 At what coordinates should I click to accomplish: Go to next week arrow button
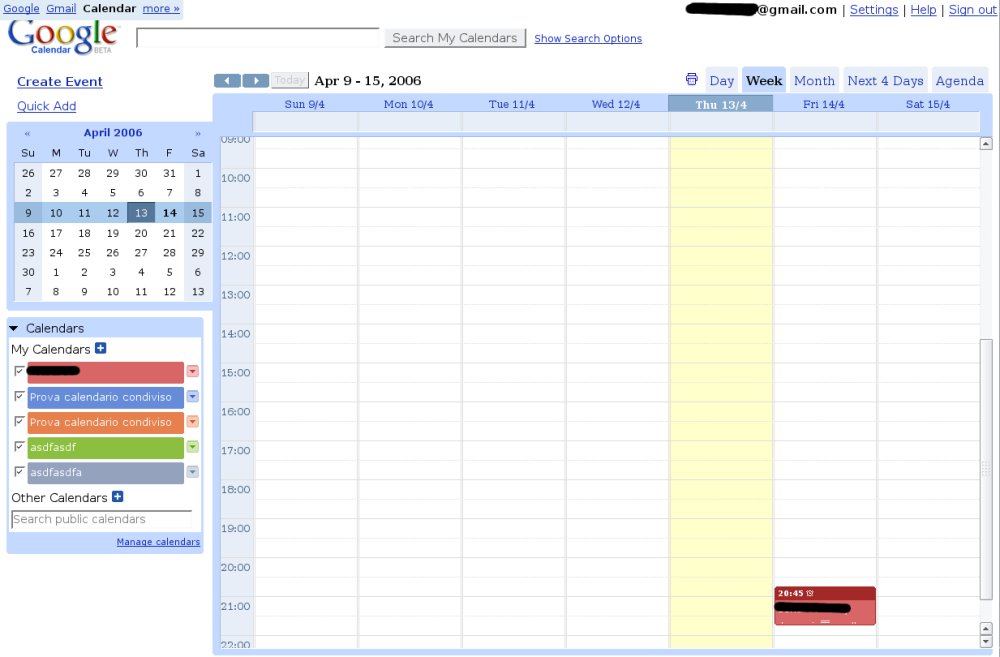256,81
